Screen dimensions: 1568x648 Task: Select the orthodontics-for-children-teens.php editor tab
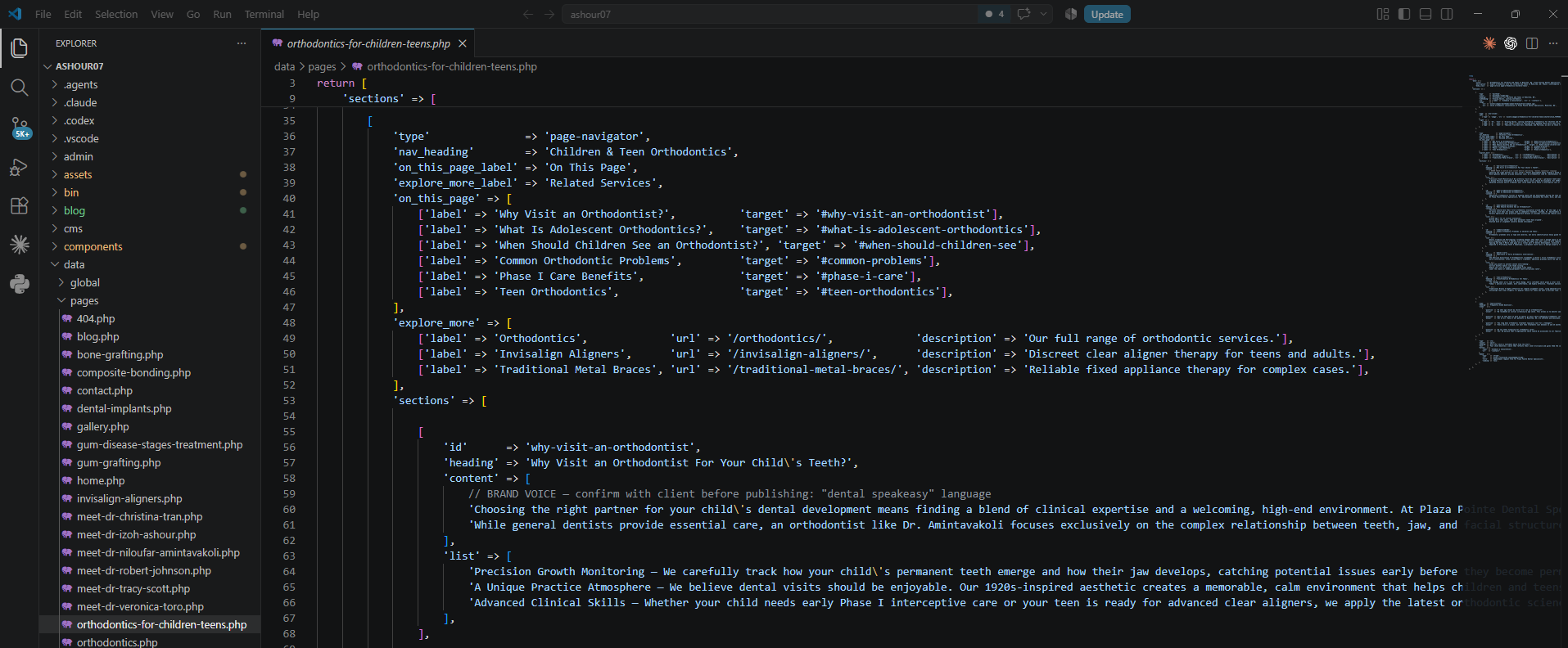(368, 43)
